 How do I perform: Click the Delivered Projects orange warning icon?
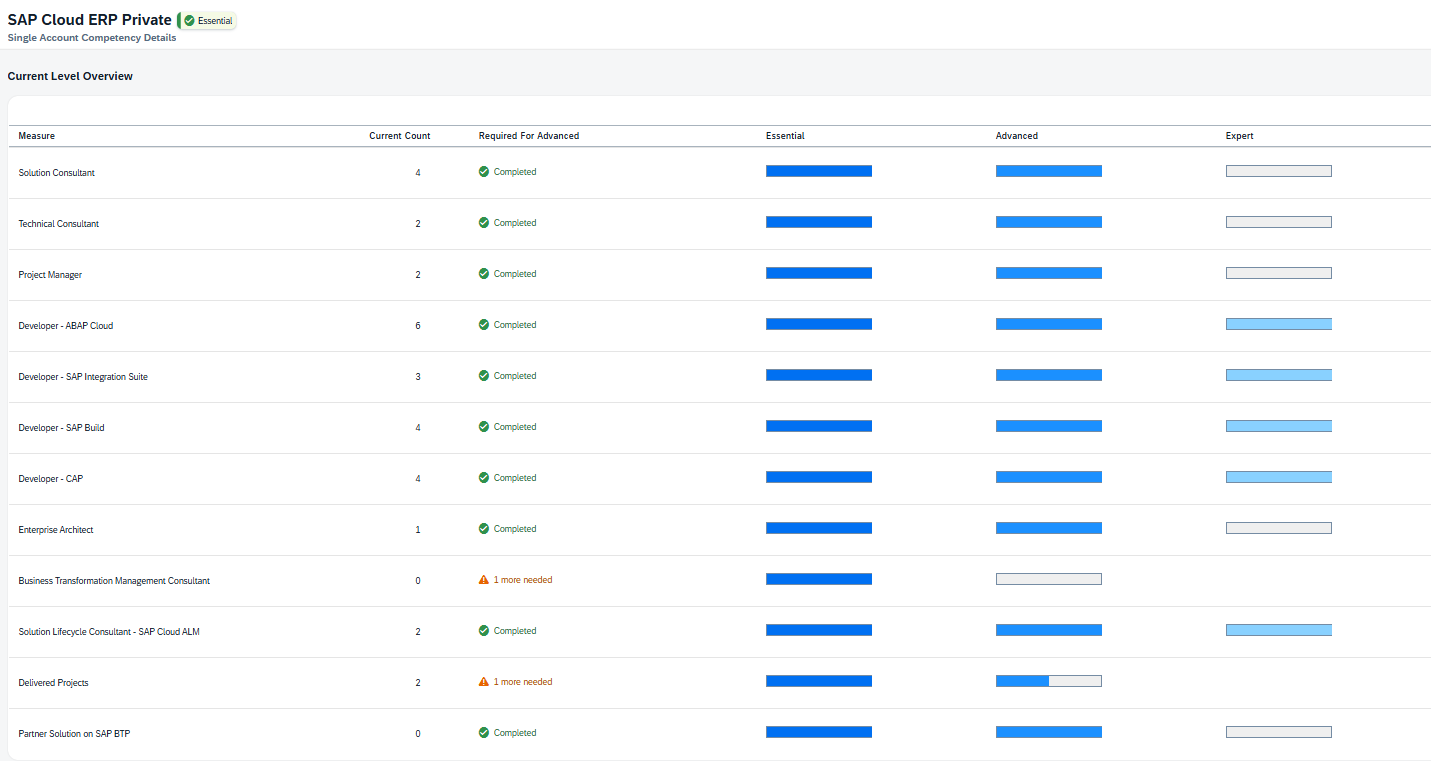(484, 682)
